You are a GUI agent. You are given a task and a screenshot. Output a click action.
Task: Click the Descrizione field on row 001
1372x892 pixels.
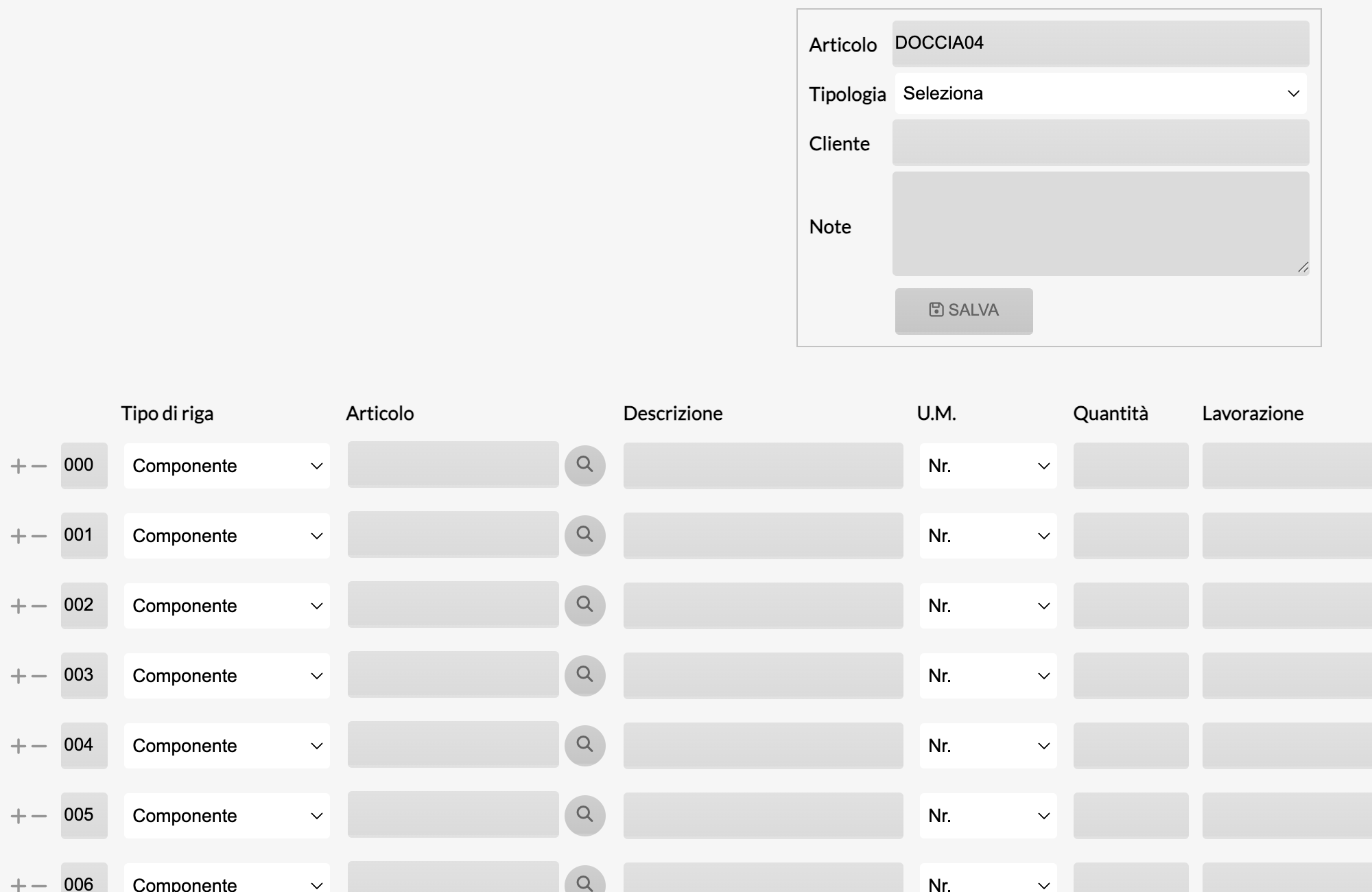click(x=763, y=535)
